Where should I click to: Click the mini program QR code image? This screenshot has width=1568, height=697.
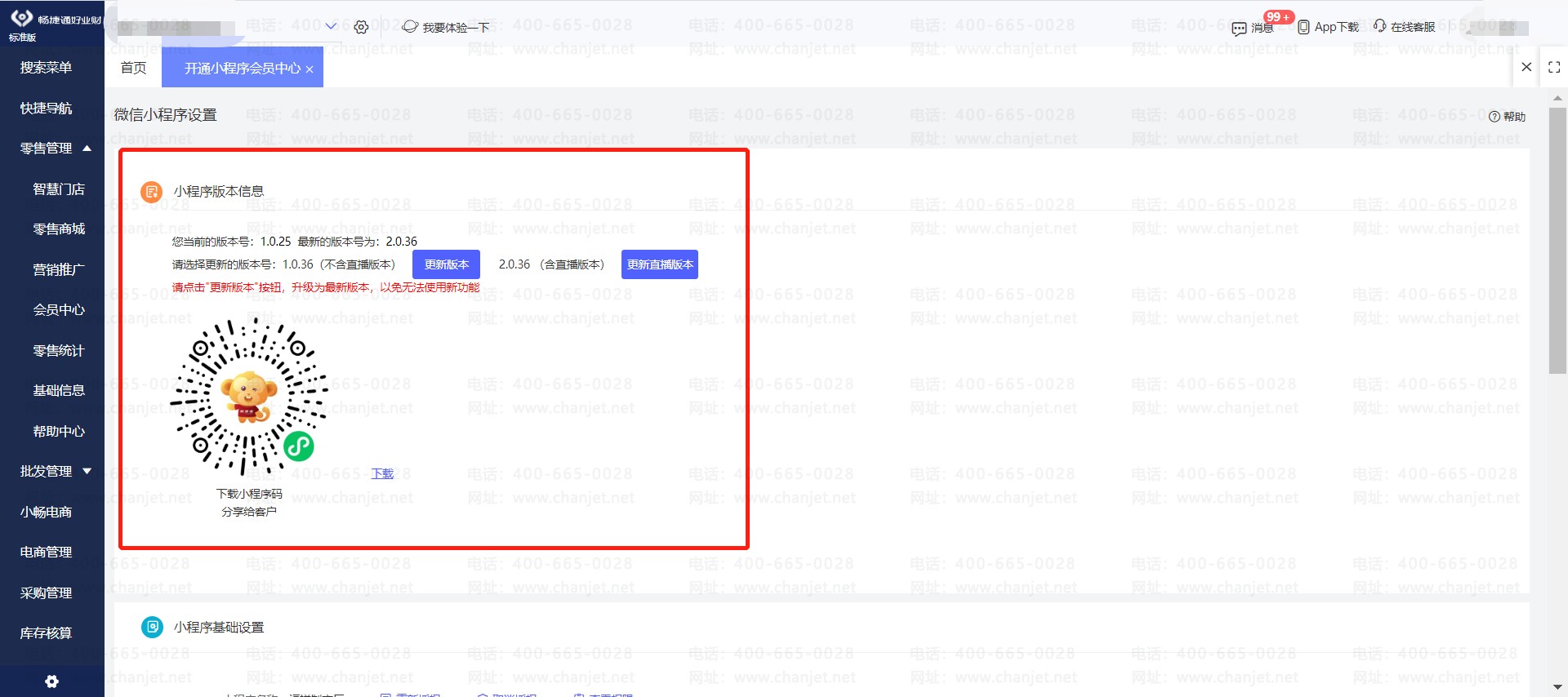(x=249, y=397)
